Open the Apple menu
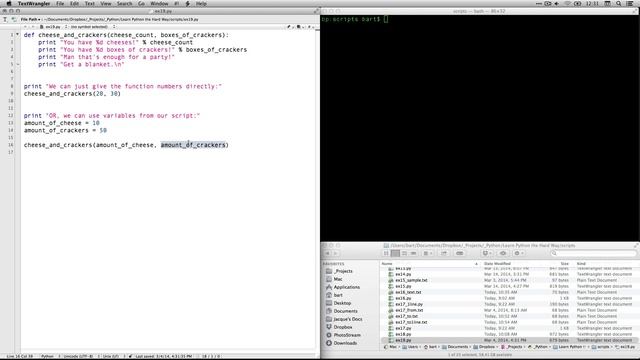Image resolution: width=640 pixels, height=360 pixels. (9, 3)
